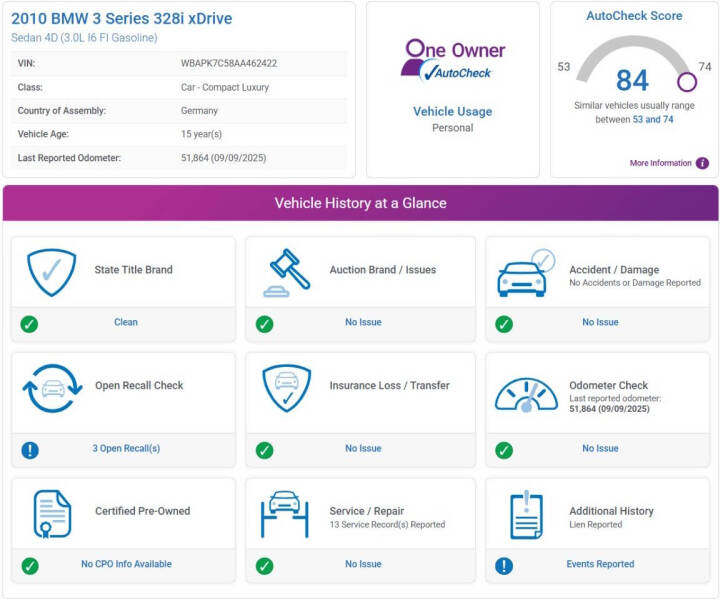Click the More Information info icon
The image size is (723, 600).
pyautogui.click(x=702, y=163)
